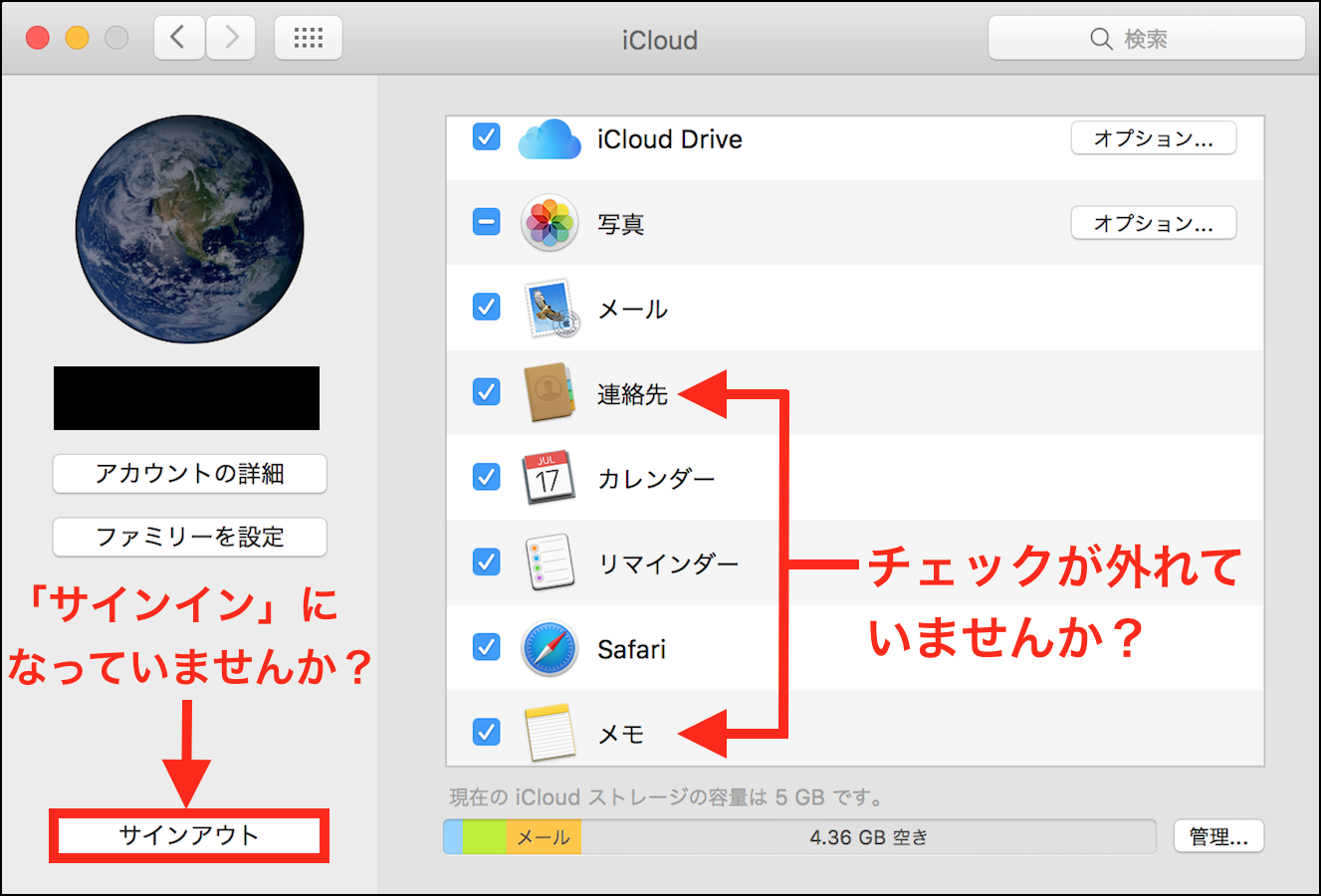Image resolution: width=1321 pixels, height=896 pixels.
Task: Click the iCloud storage usage bar
Action: tap(799, 837)
